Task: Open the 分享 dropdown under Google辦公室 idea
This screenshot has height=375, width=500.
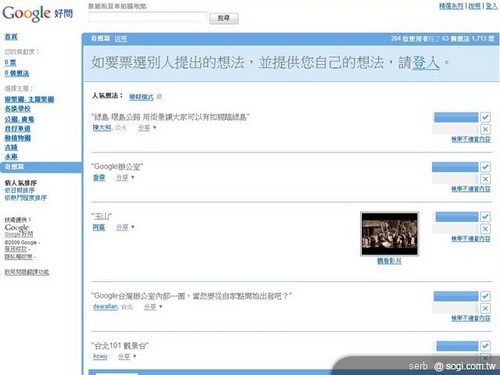Action: click(125, 178)
